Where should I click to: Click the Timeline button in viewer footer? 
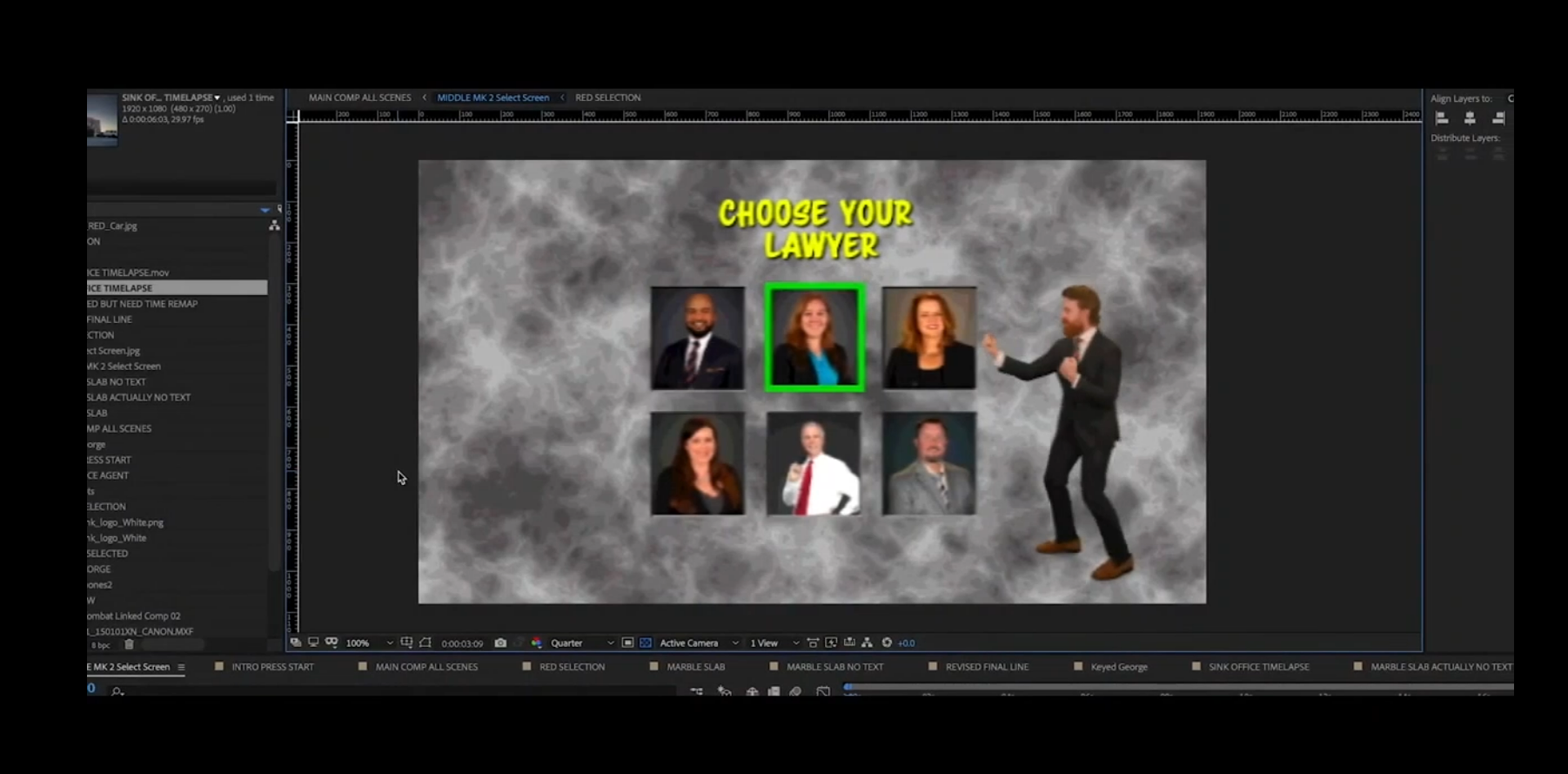(x=849, y=643)
